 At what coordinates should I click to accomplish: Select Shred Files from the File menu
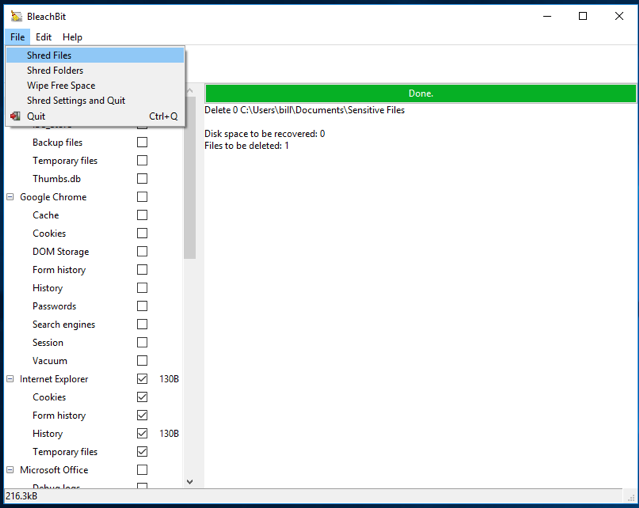pos(49,55)
